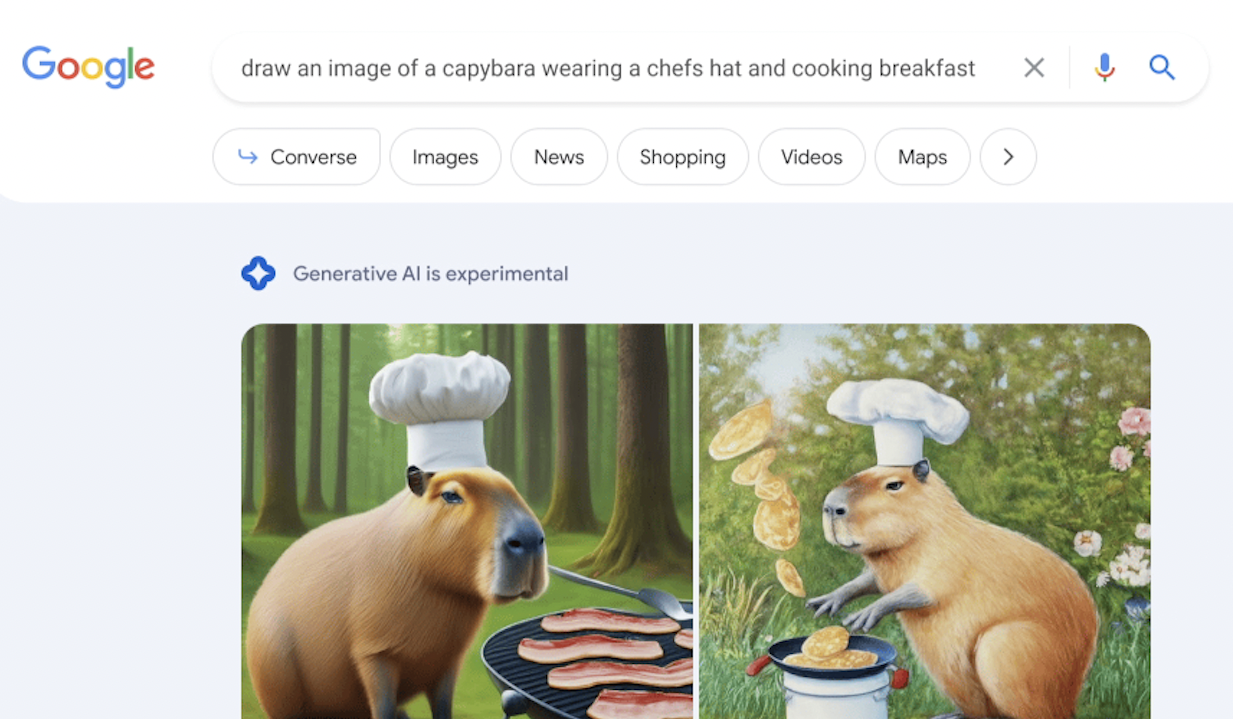The image size is (1233, 719).
Task: Click the Google logo
Action: tap(88, 67)
